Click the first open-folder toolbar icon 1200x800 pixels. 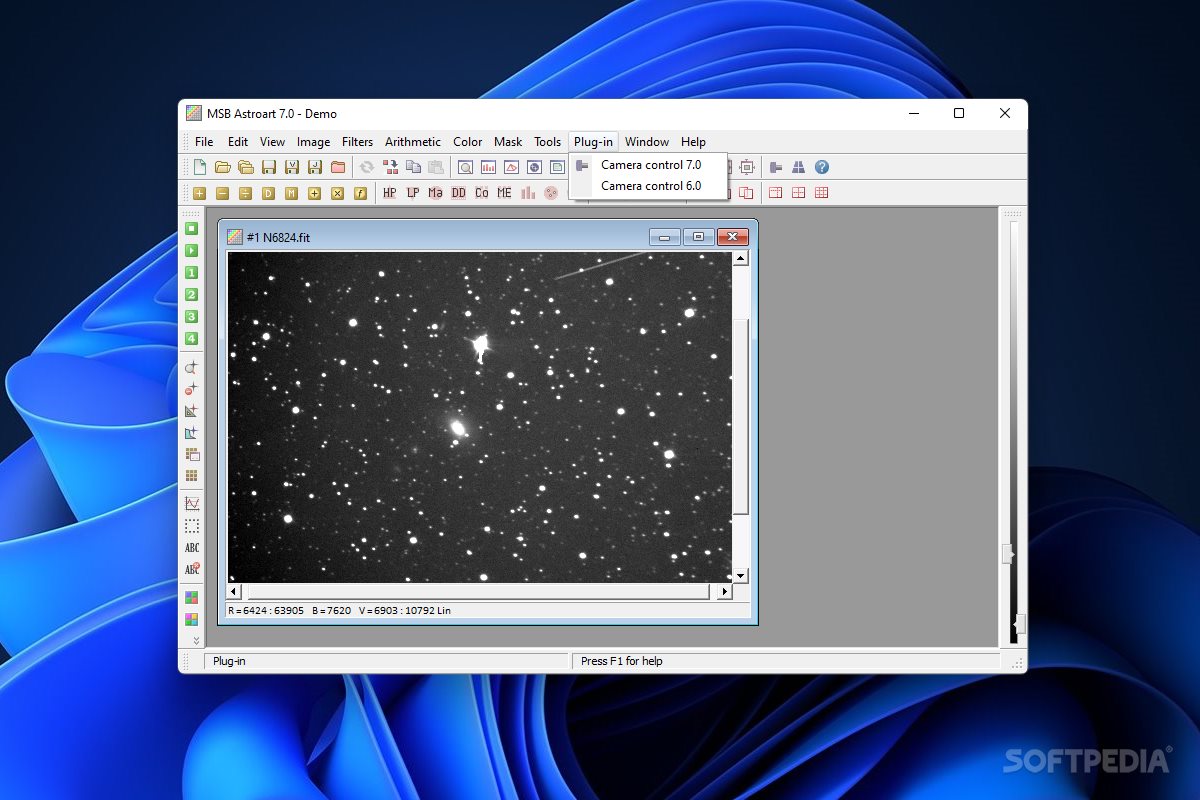pyautogui.click(x=223, y=167)
